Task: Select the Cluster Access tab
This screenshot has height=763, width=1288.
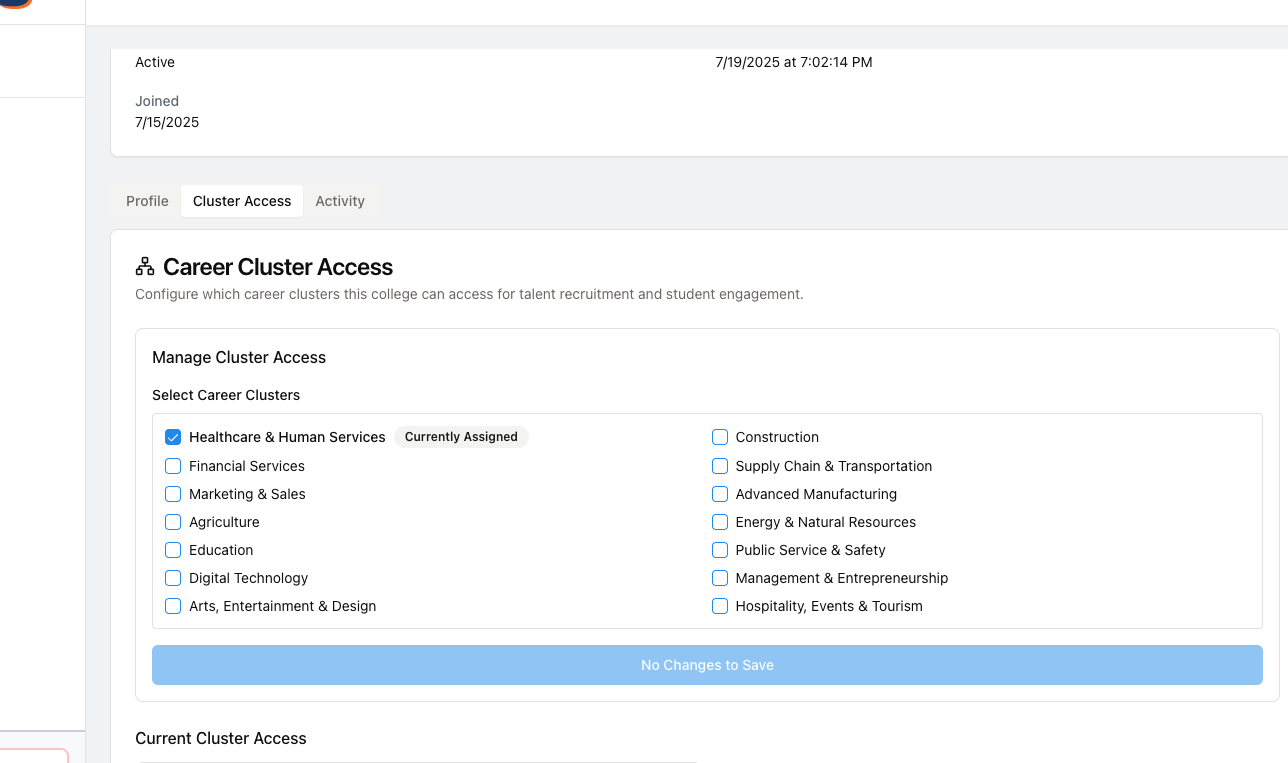Action: (242, 201)
